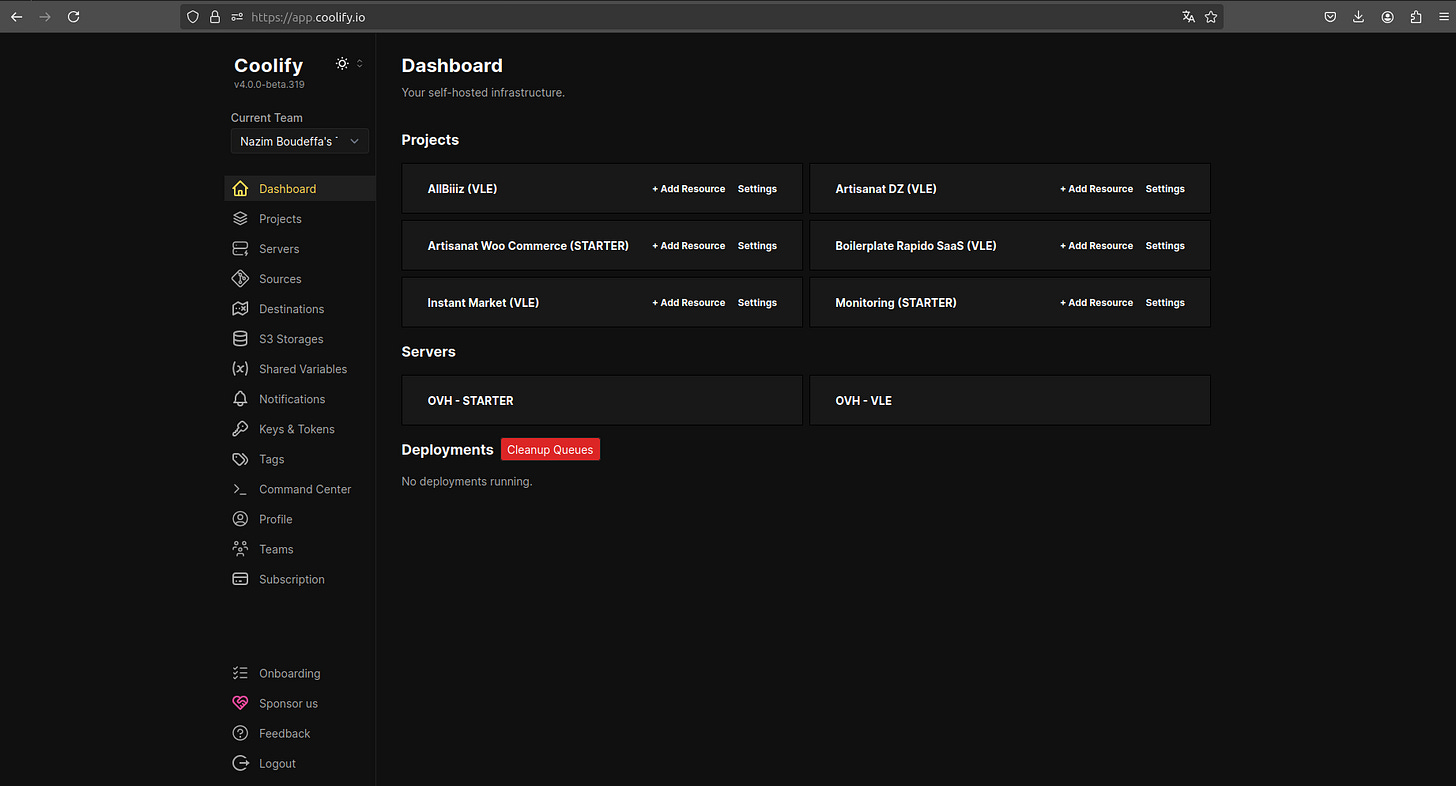Click the Onboarding checklist icon
The image size is (1456, 786).
[240, 673]
